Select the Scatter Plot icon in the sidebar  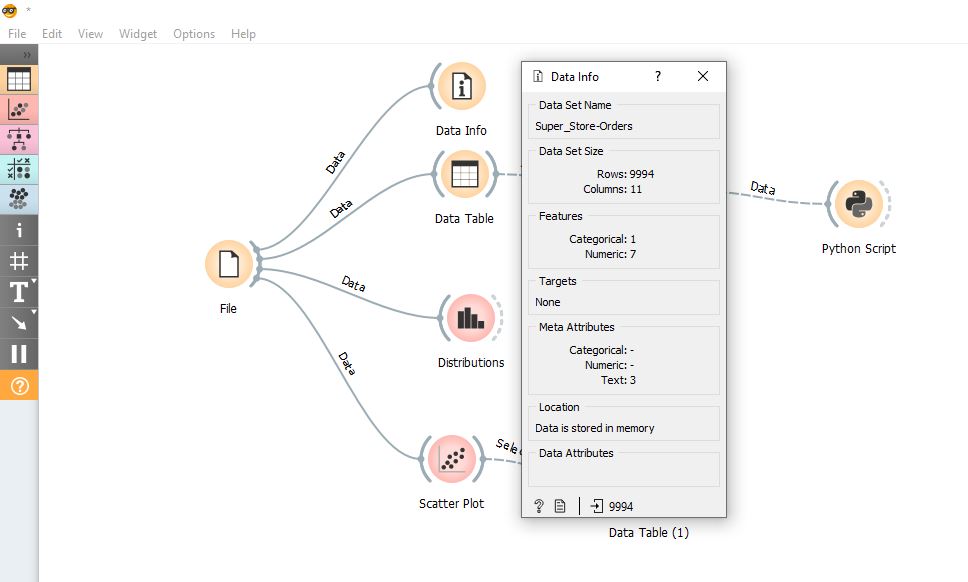[16, 110]
